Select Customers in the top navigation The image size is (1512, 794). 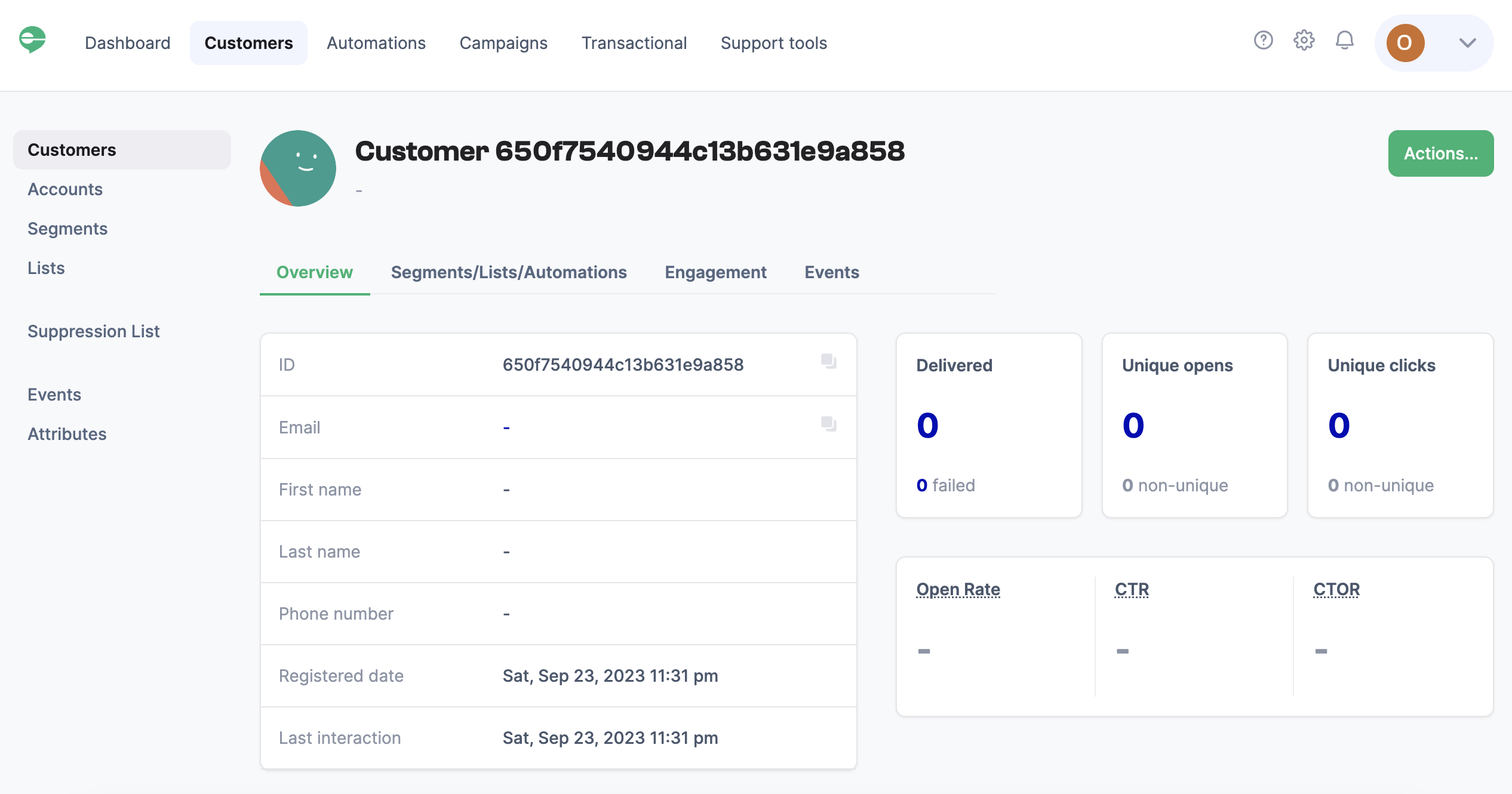[x=248, y=43]
